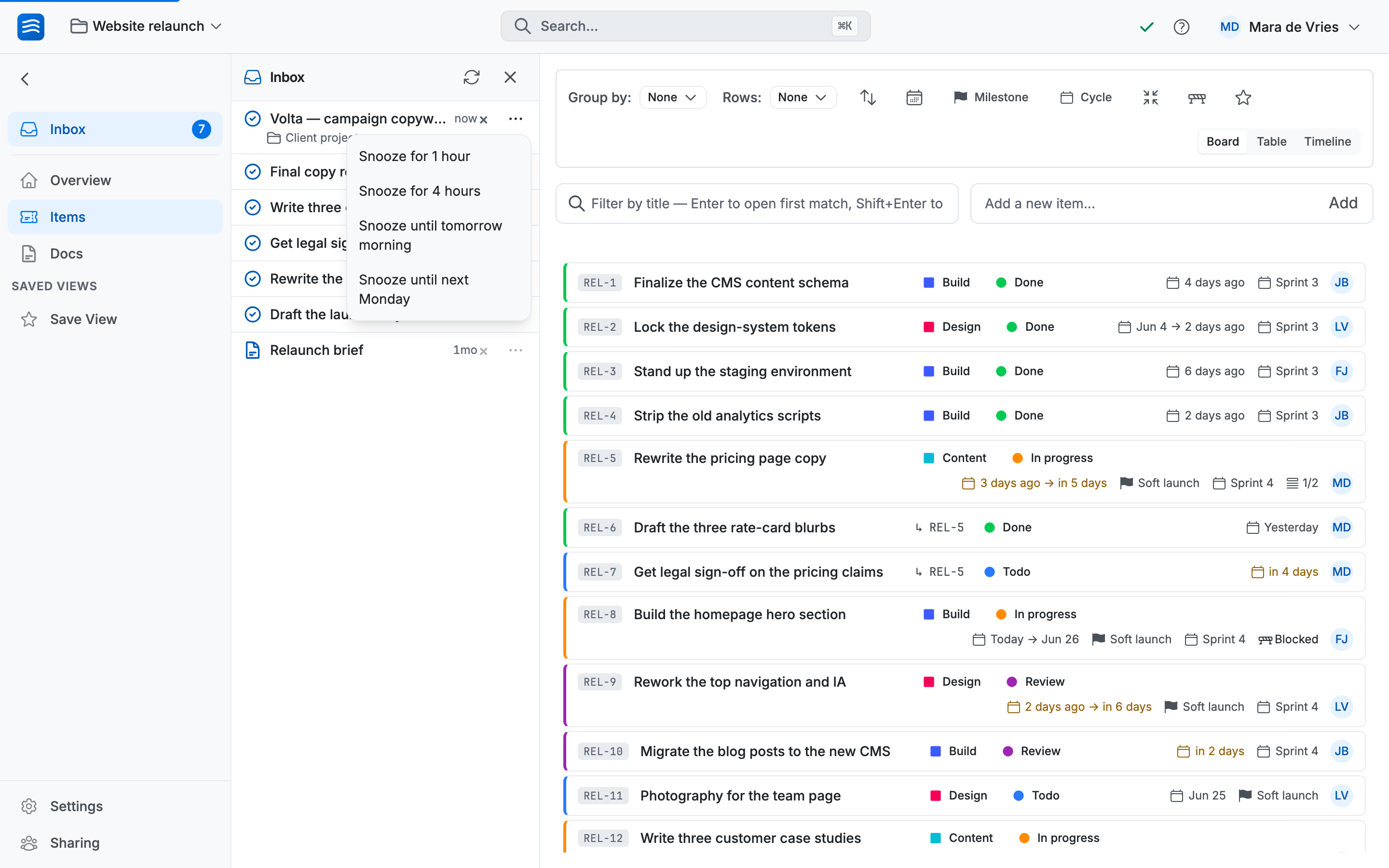The image size is (1389, 868).
Task: Click the Inbox sidebar entry
Action: click(115, 129)
